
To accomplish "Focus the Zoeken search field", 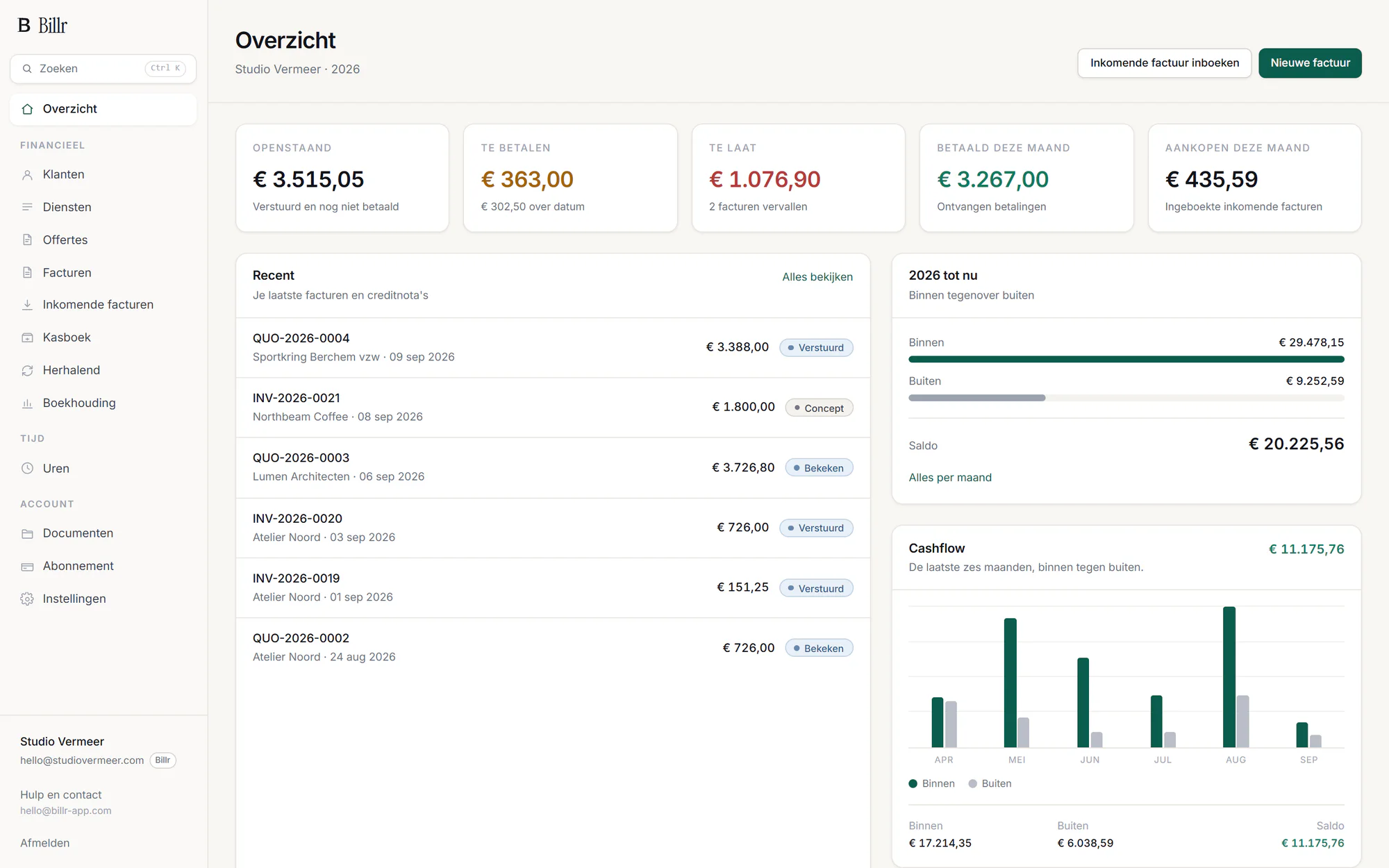I will click(103, 69).
